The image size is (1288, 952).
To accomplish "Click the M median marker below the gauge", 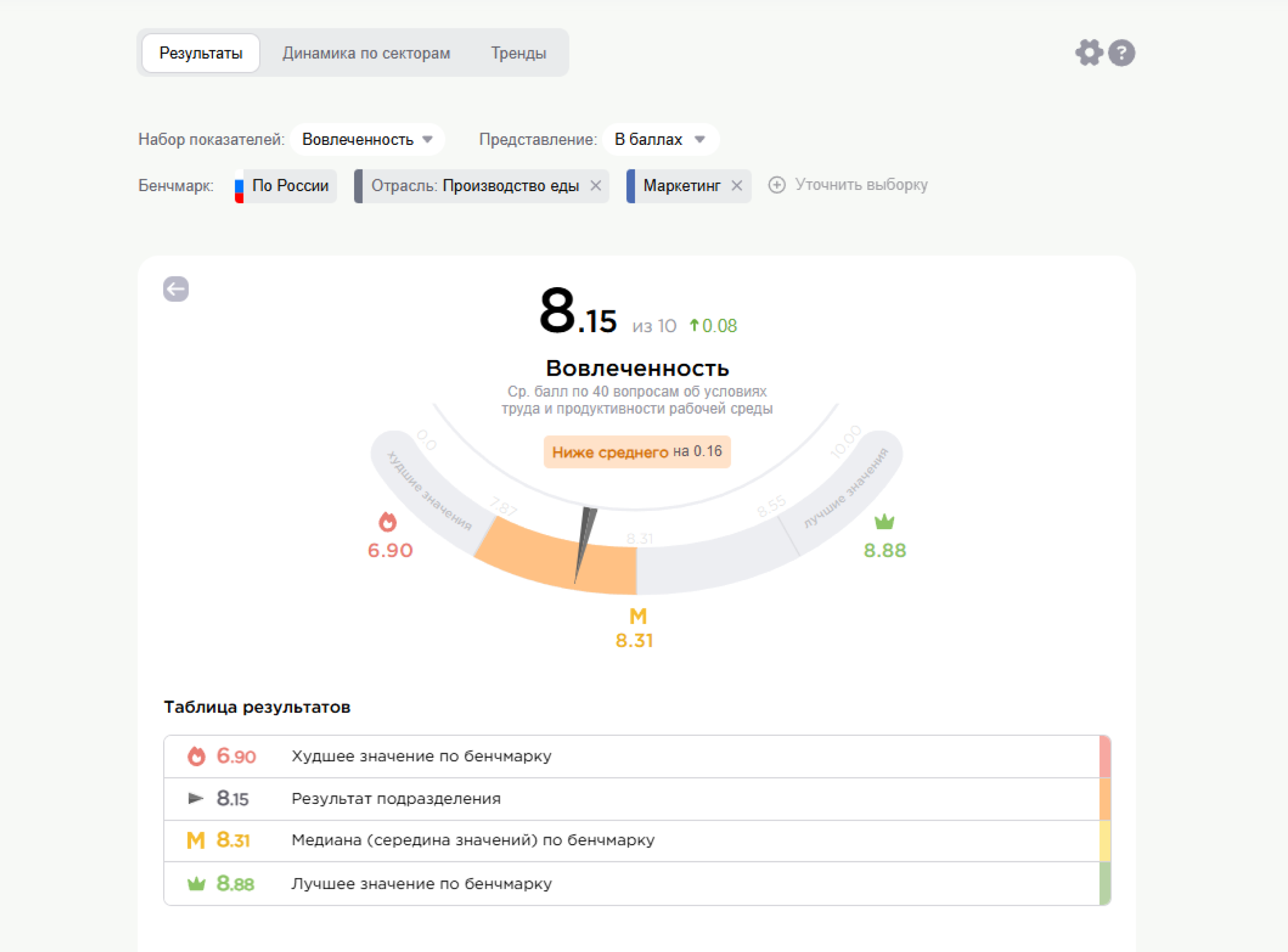I will tap(638, 617).
